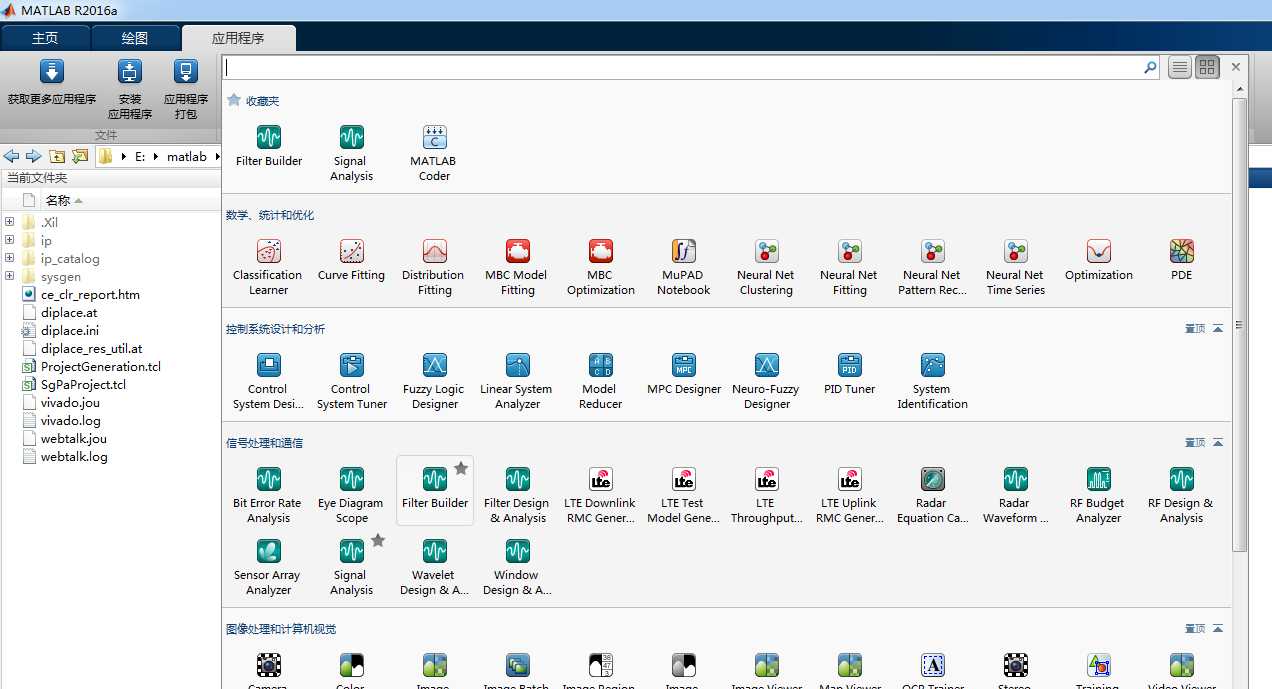Open Classification Learner app
The height and width of the screenshot is (689, 1272).
click(268, 267)
